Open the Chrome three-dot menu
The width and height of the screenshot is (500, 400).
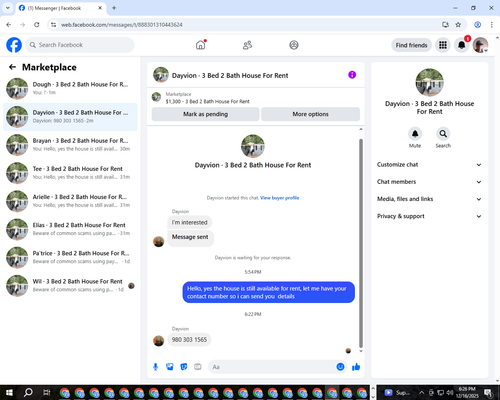pyautogui.click(x=491, y=25)
